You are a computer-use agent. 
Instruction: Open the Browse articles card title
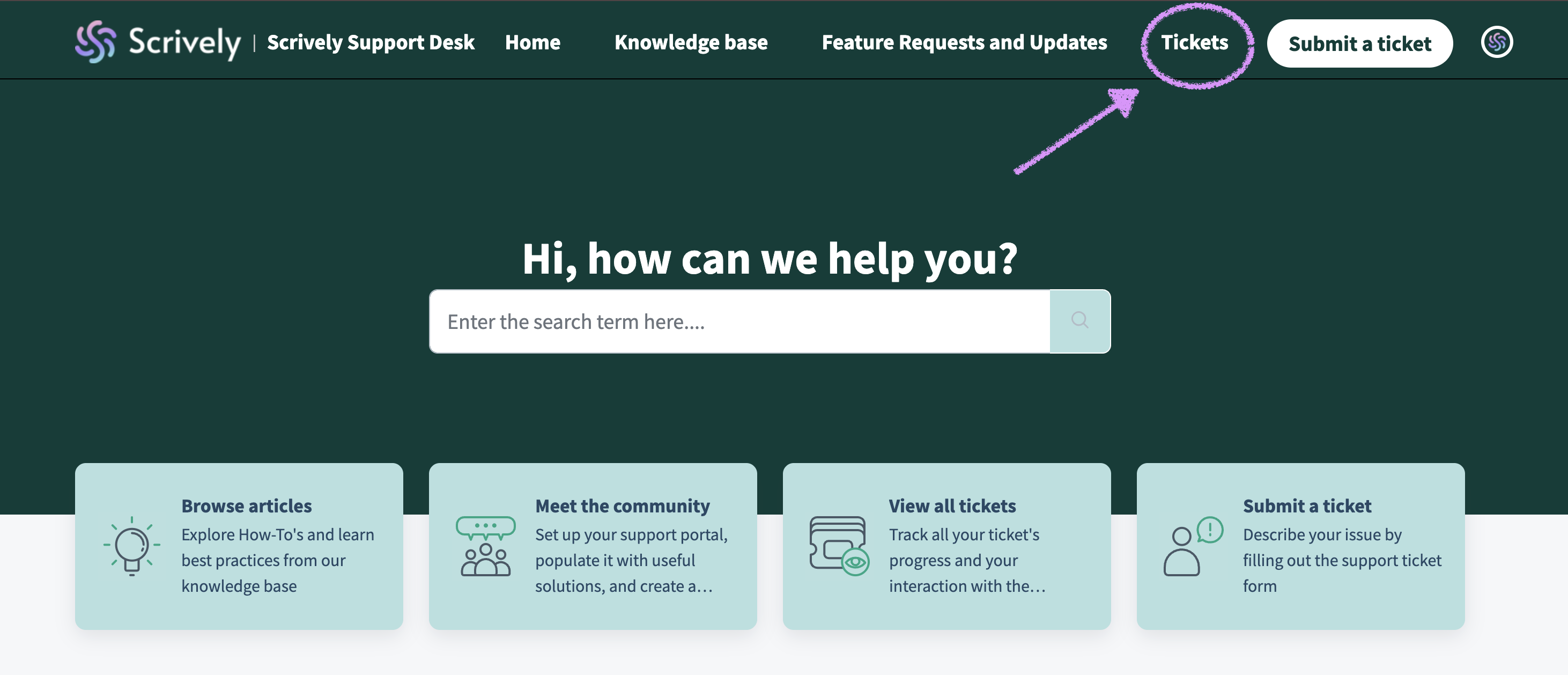tap(246, 505)
